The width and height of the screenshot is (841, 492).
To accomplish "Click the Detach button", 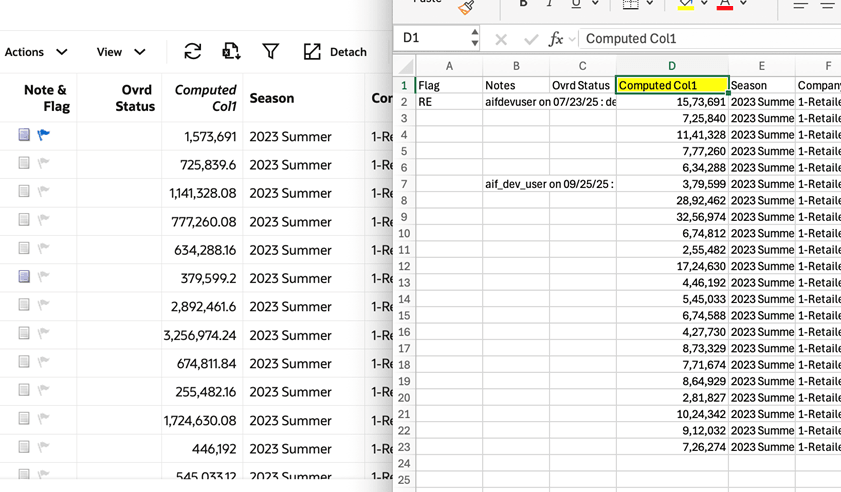I will [x=335, y=52].
